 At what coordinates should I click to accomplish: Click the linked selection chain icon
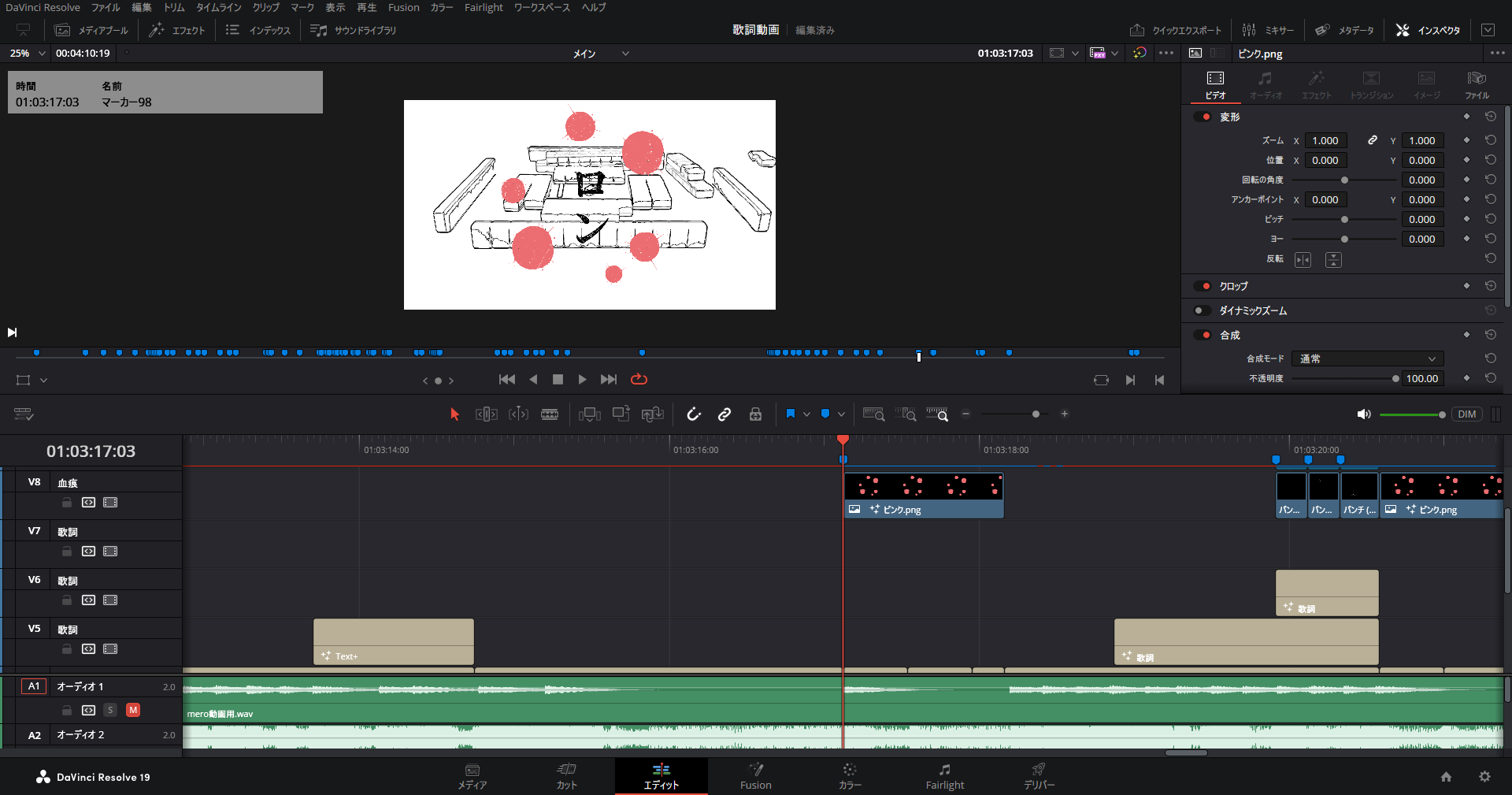click(724, 414)
